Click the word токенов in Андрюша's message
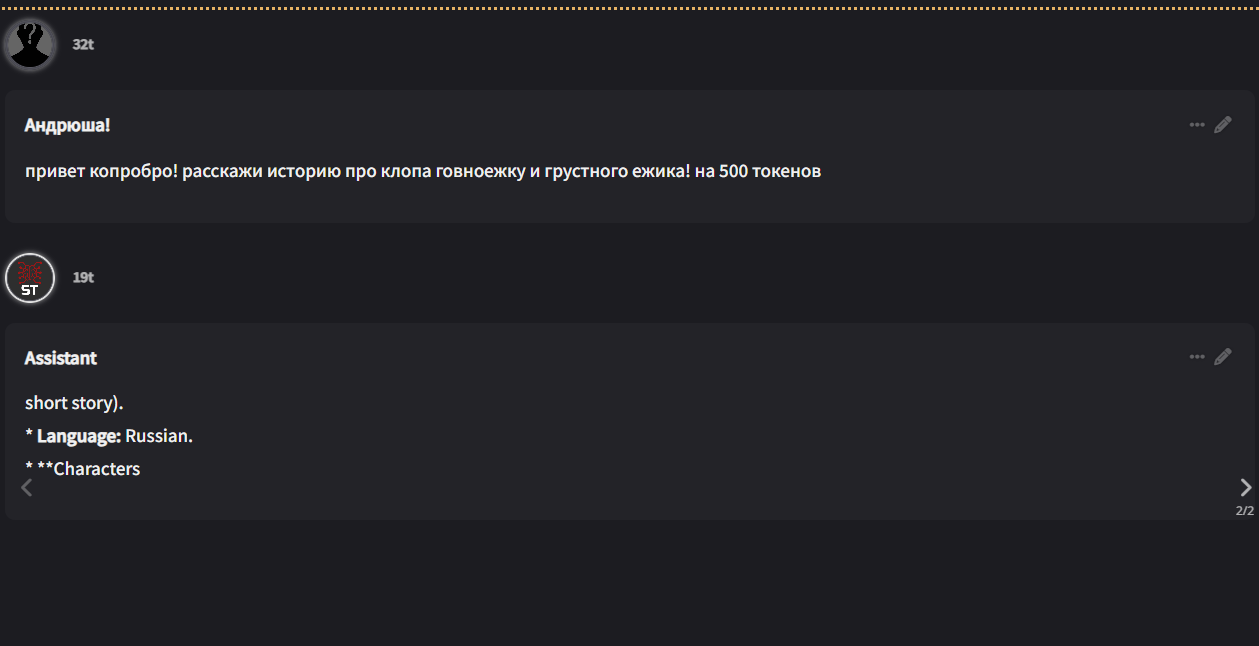Screen dimensions: 1259x646 (x=788, y=171)
